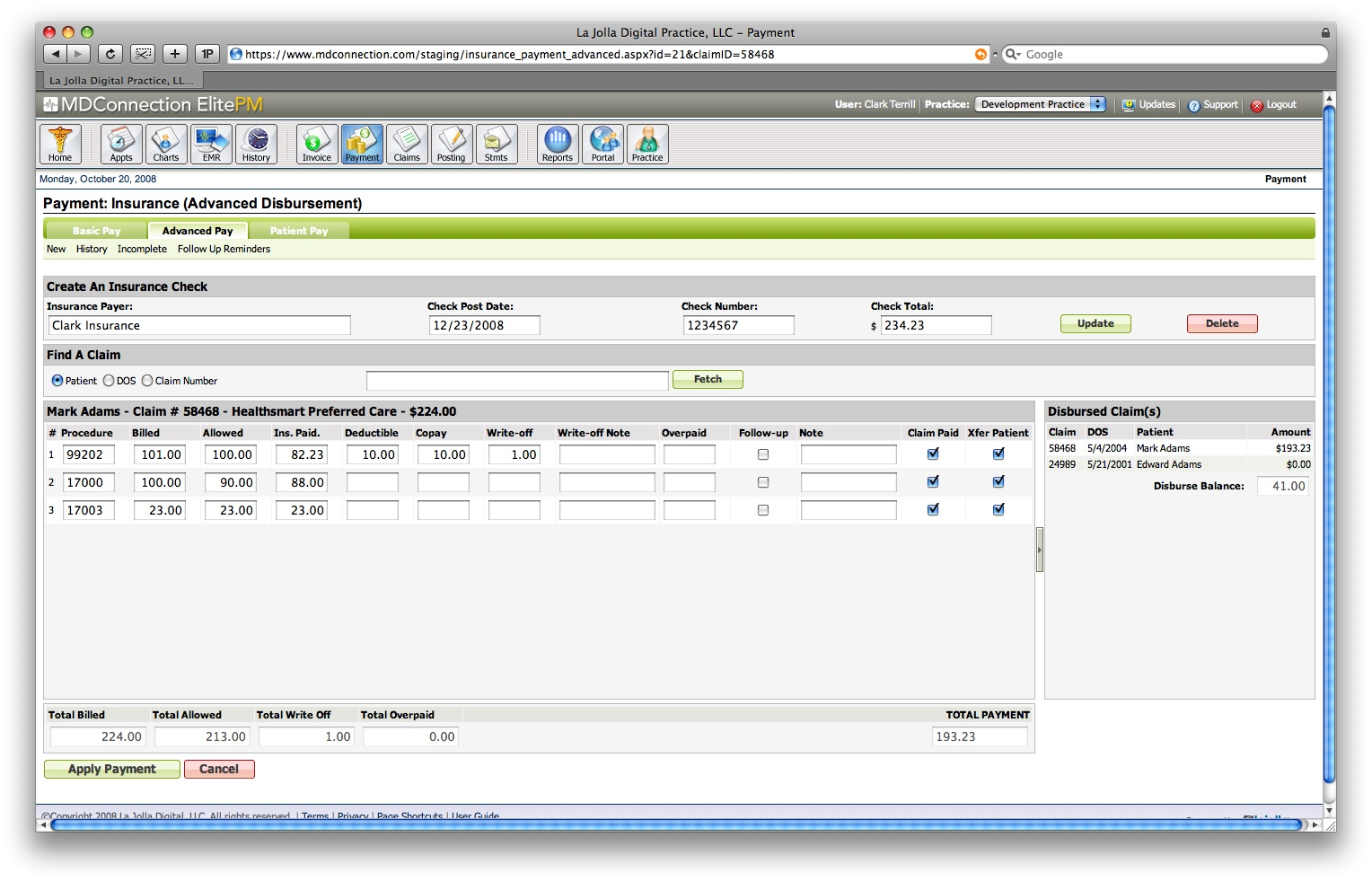
Task: Open the Google search magnifier dropdown
Action: 1013,54
